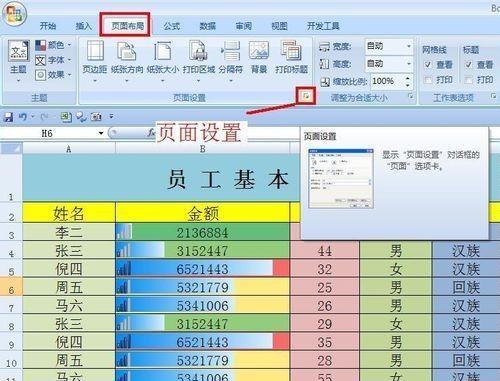Viewport: 500px width, 381px height.
Task: Click the Save icon in quick access toolbar
Action: [x=8, y=117]
